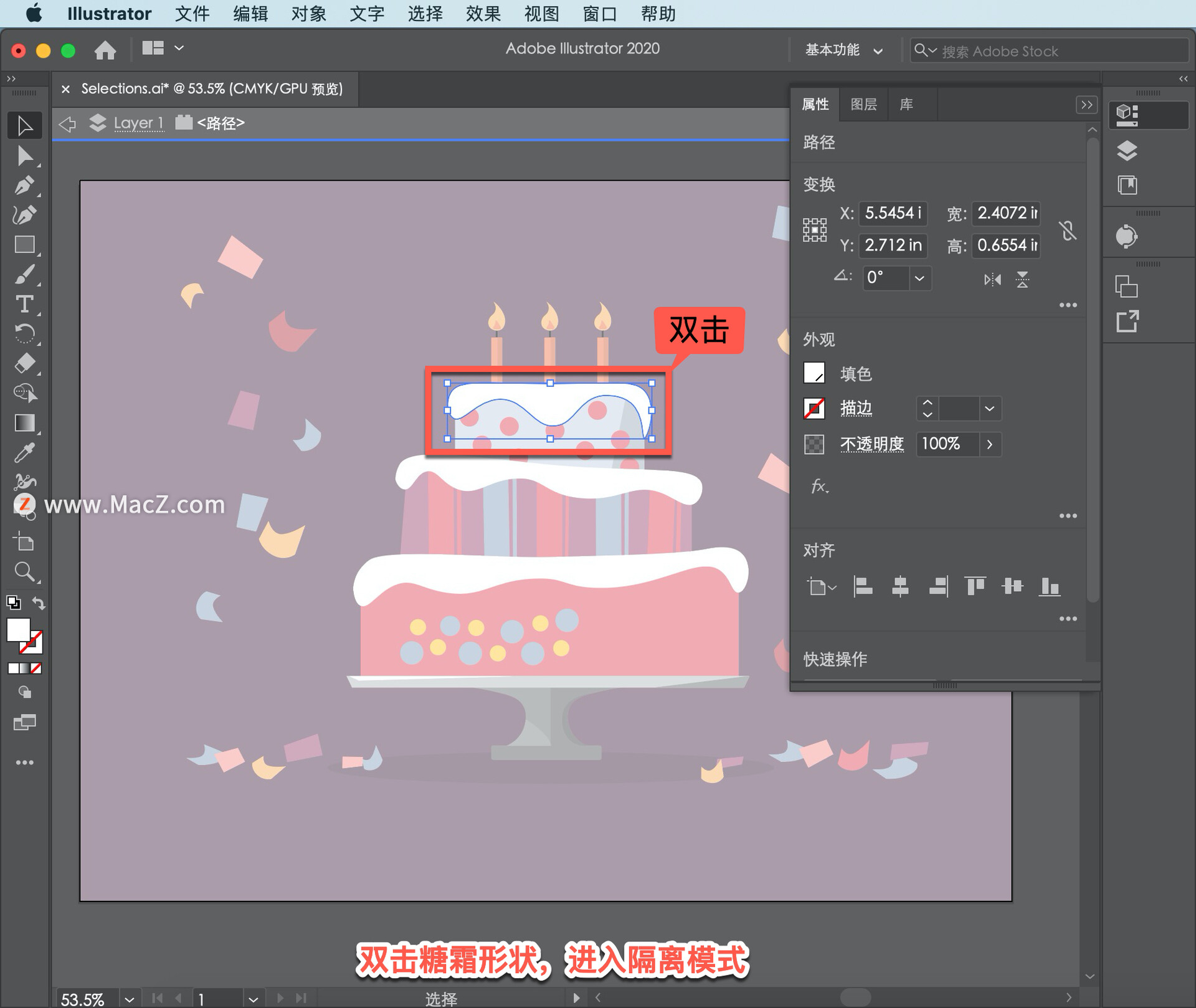Viewport: 1196px width, 1008px height.
Task: Open the stroke weight dropdown
Action: (990, 409)
